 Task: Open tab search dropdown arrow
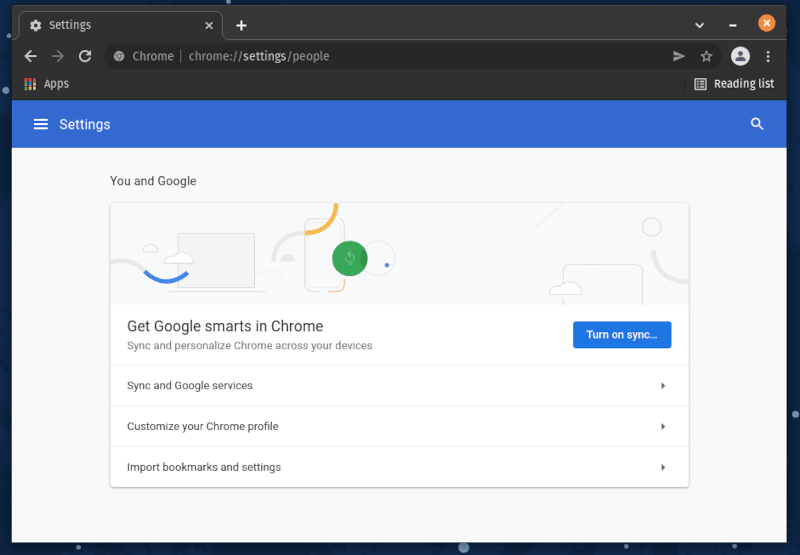699,24
